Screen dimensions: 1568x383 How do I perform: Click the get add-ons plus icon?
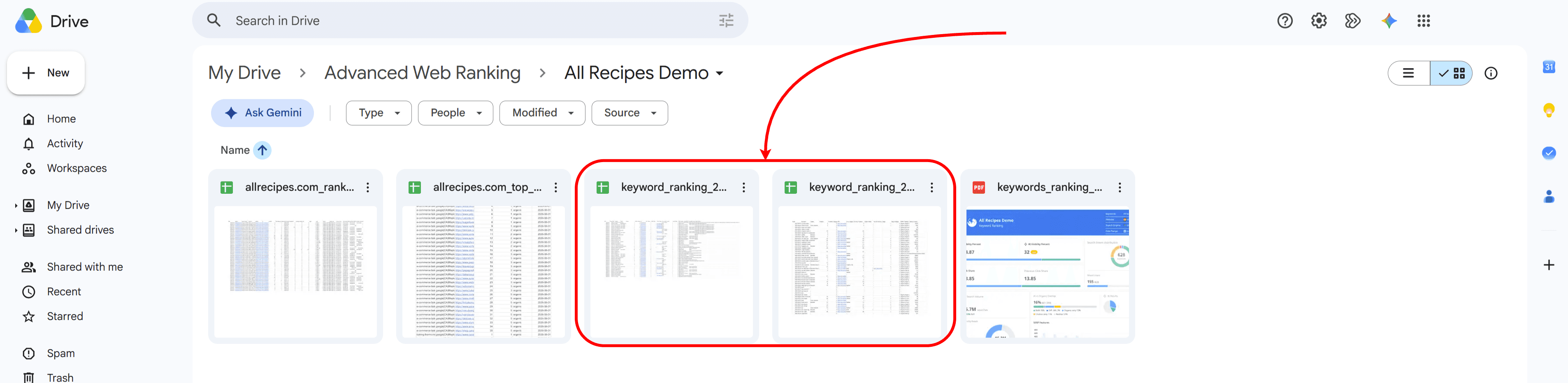coord(1549,265)
